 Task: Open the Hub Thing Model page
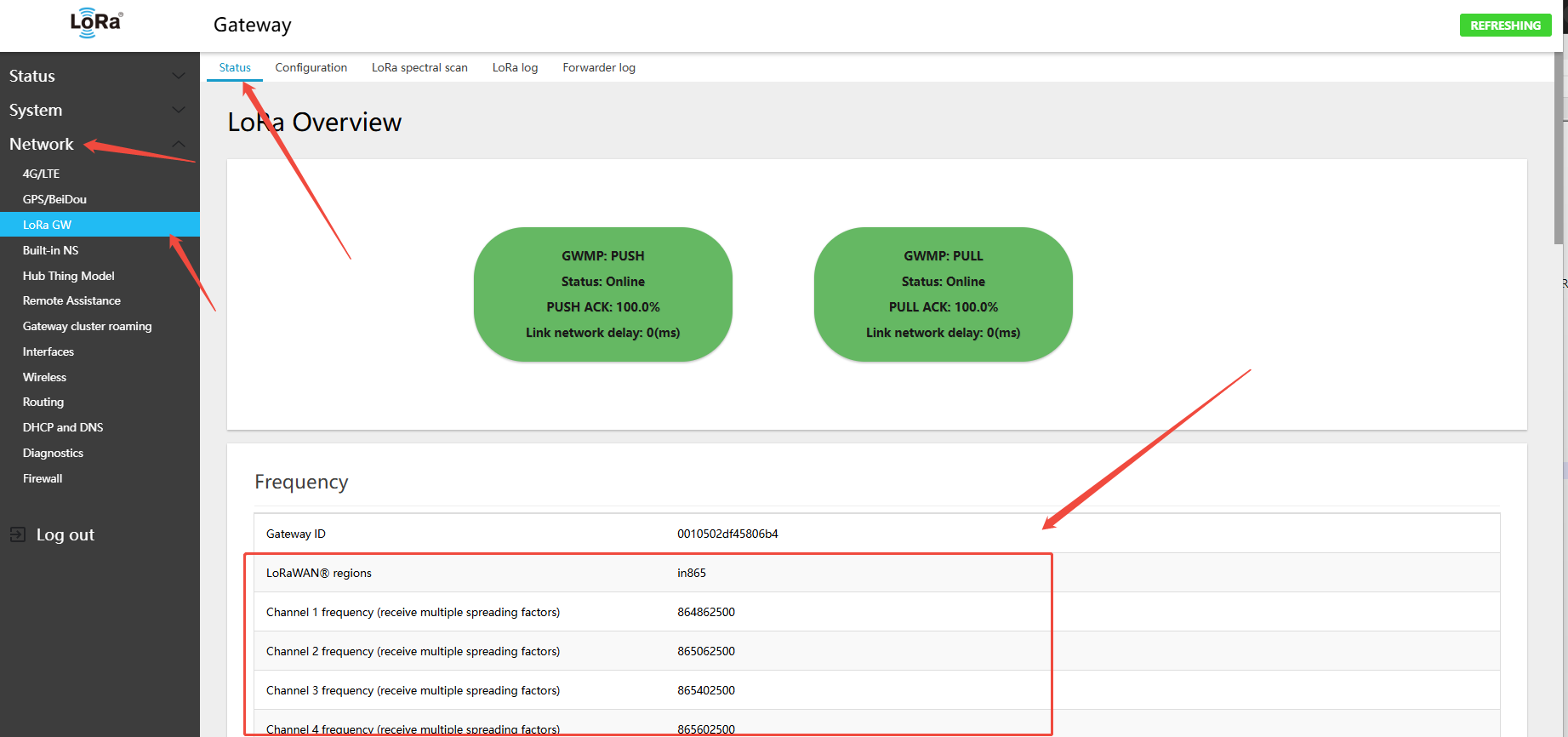click(68, 276)
